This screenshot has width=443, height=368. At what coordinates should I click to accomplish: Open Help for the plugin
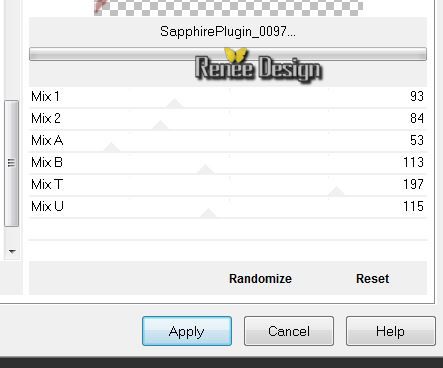(x=390, y=331)
